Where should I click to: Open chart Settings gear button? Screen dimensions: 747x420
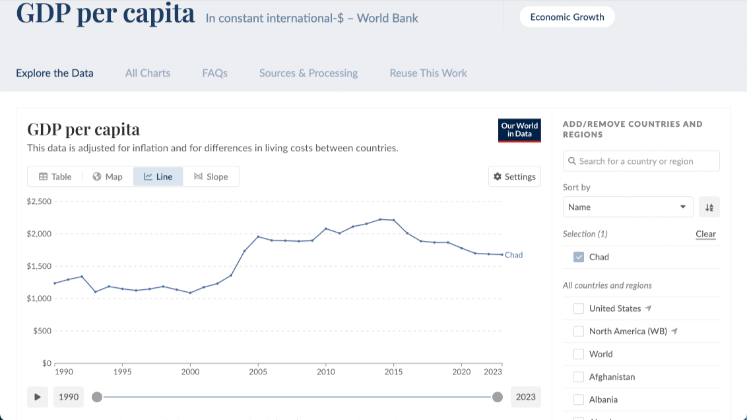[x=514, y=177]
